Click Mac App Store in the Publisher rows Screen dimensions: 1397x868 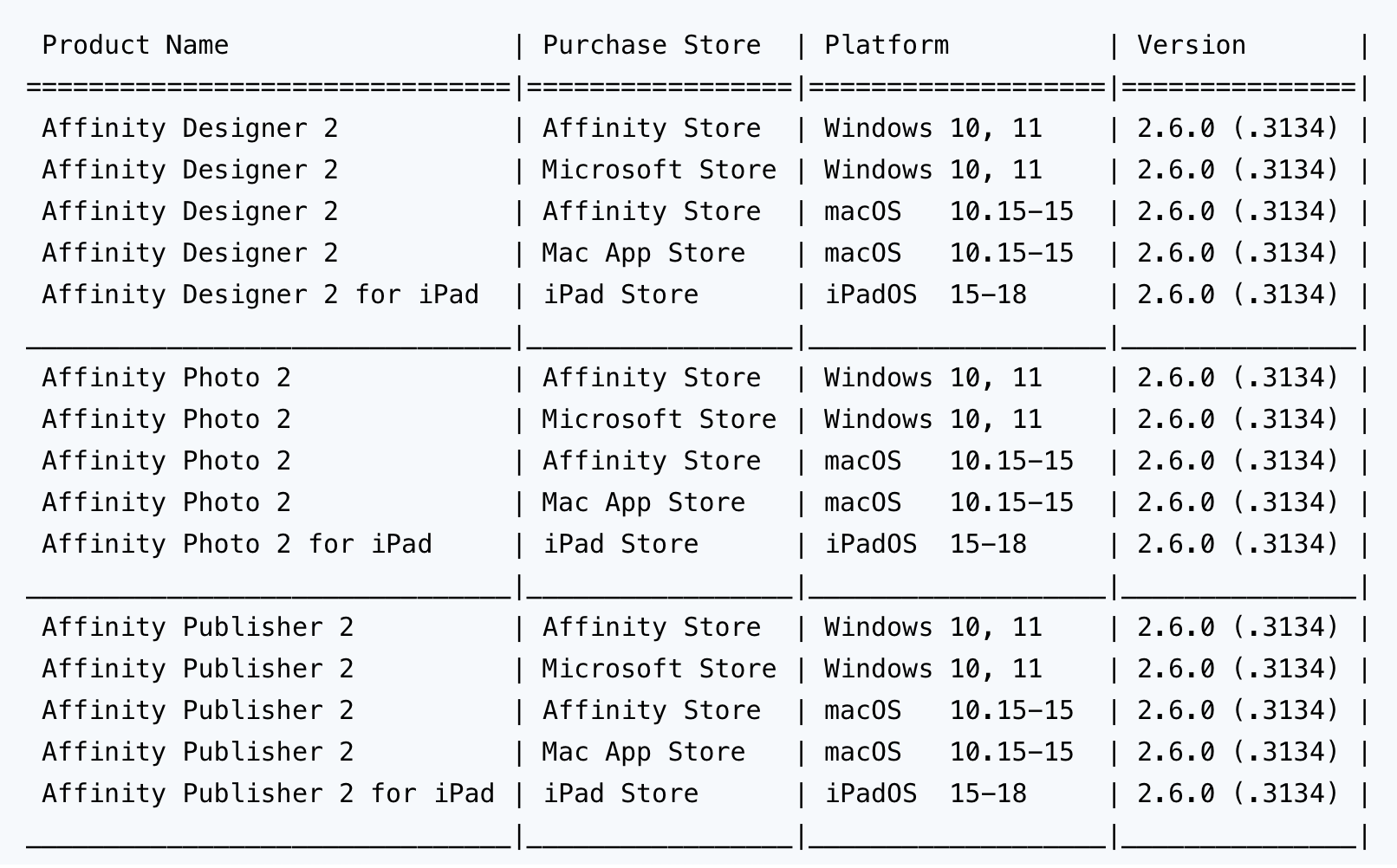[644, 752]
